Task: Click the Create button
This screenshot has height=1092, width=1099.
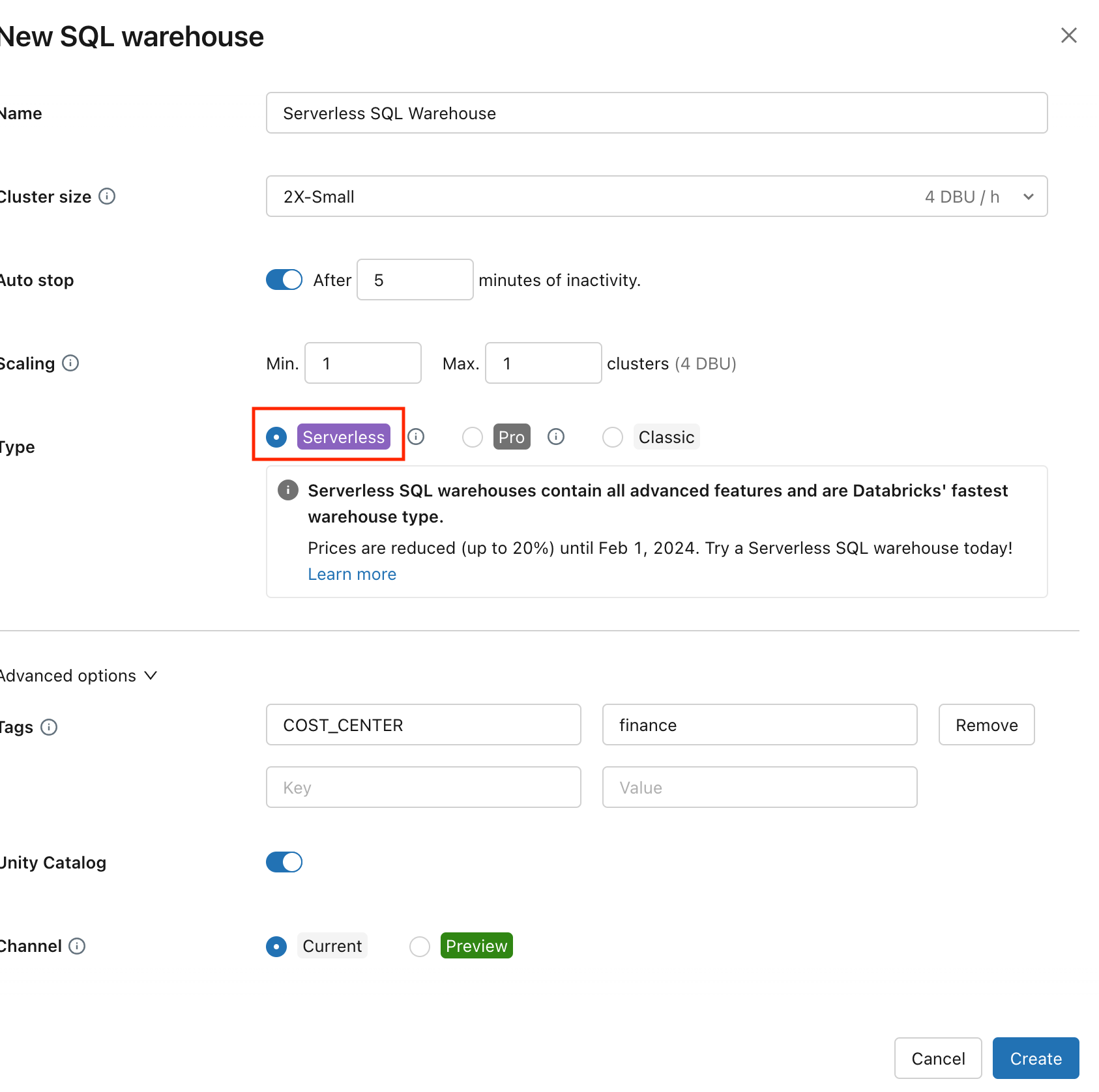Action: tap(1035, 1058)
